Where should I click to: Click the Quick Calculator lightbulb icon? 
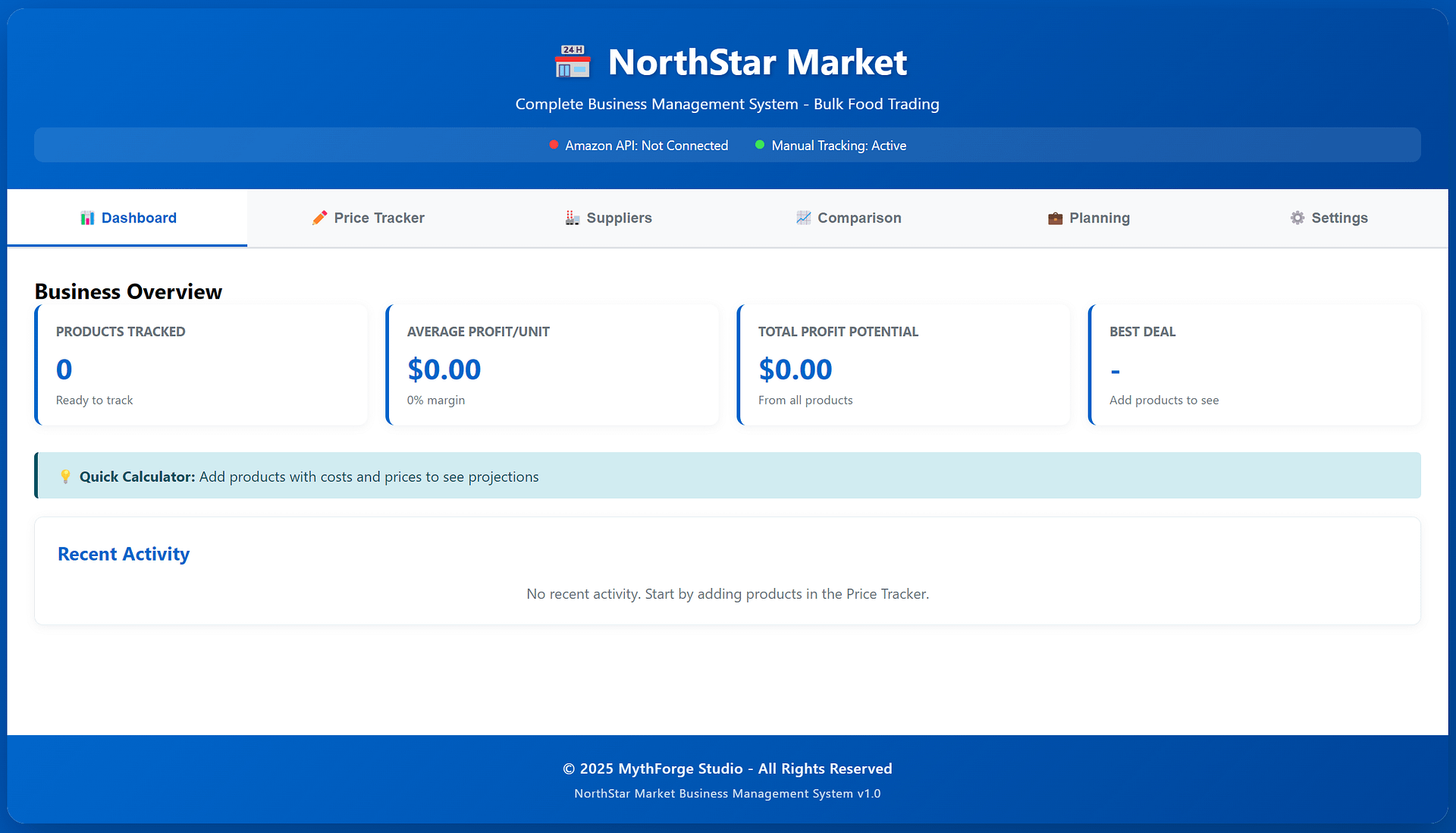click(x=65, y=476)
